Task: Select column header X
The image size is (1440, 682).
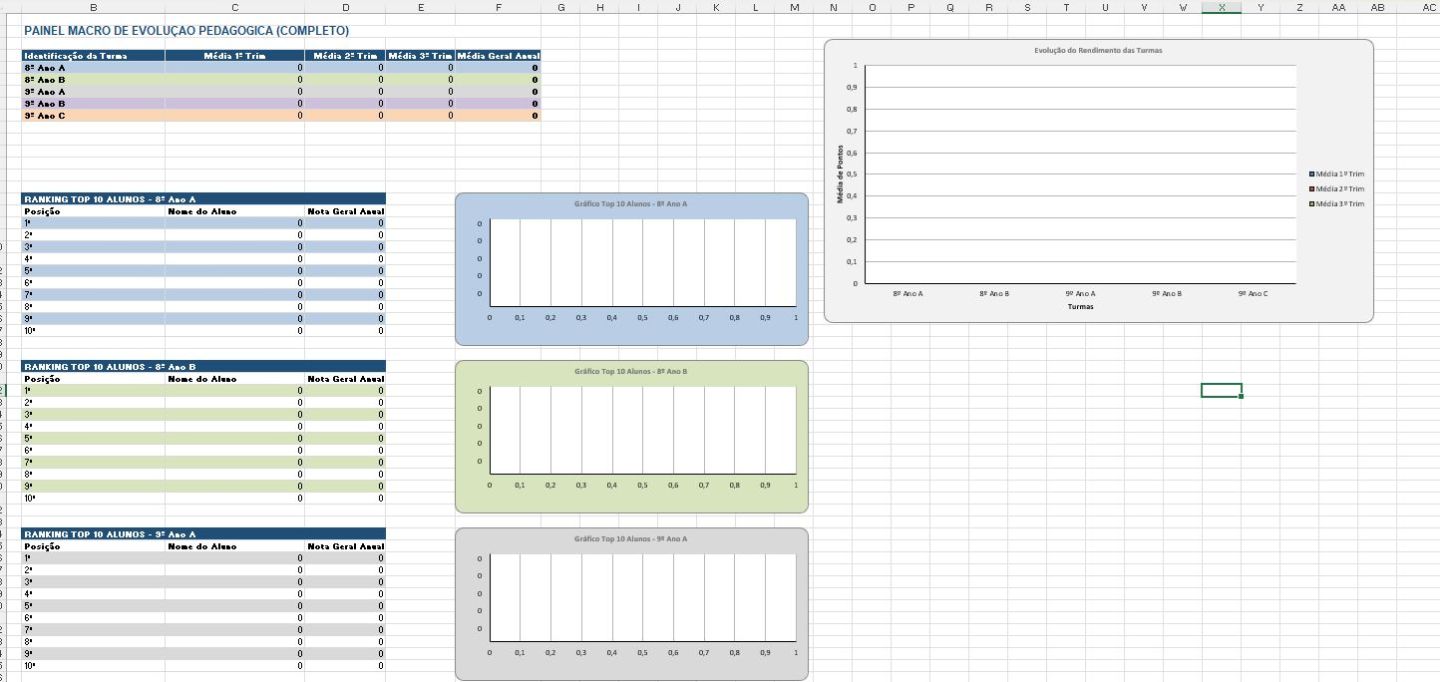Action: [1221, 7]
